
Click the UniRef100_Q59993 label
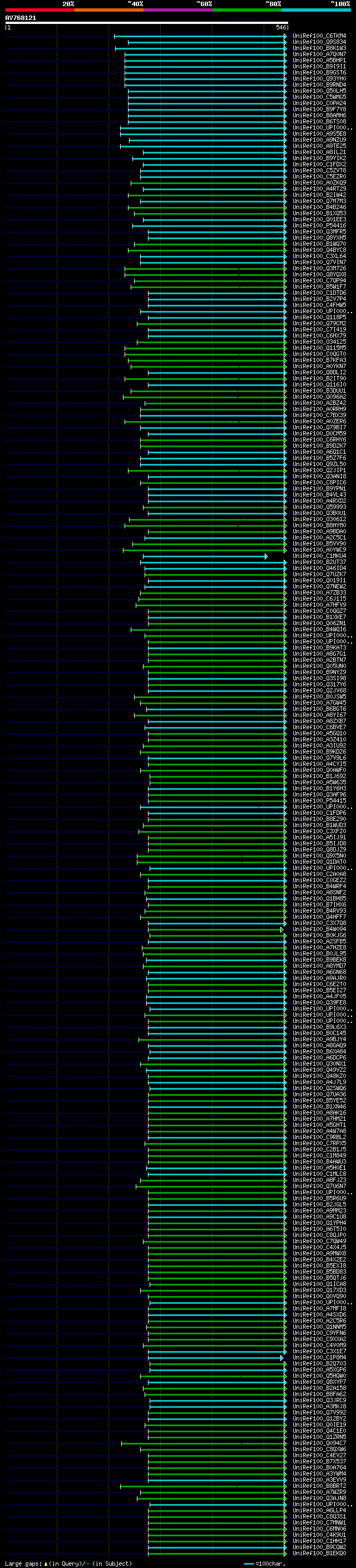(319, 506)
